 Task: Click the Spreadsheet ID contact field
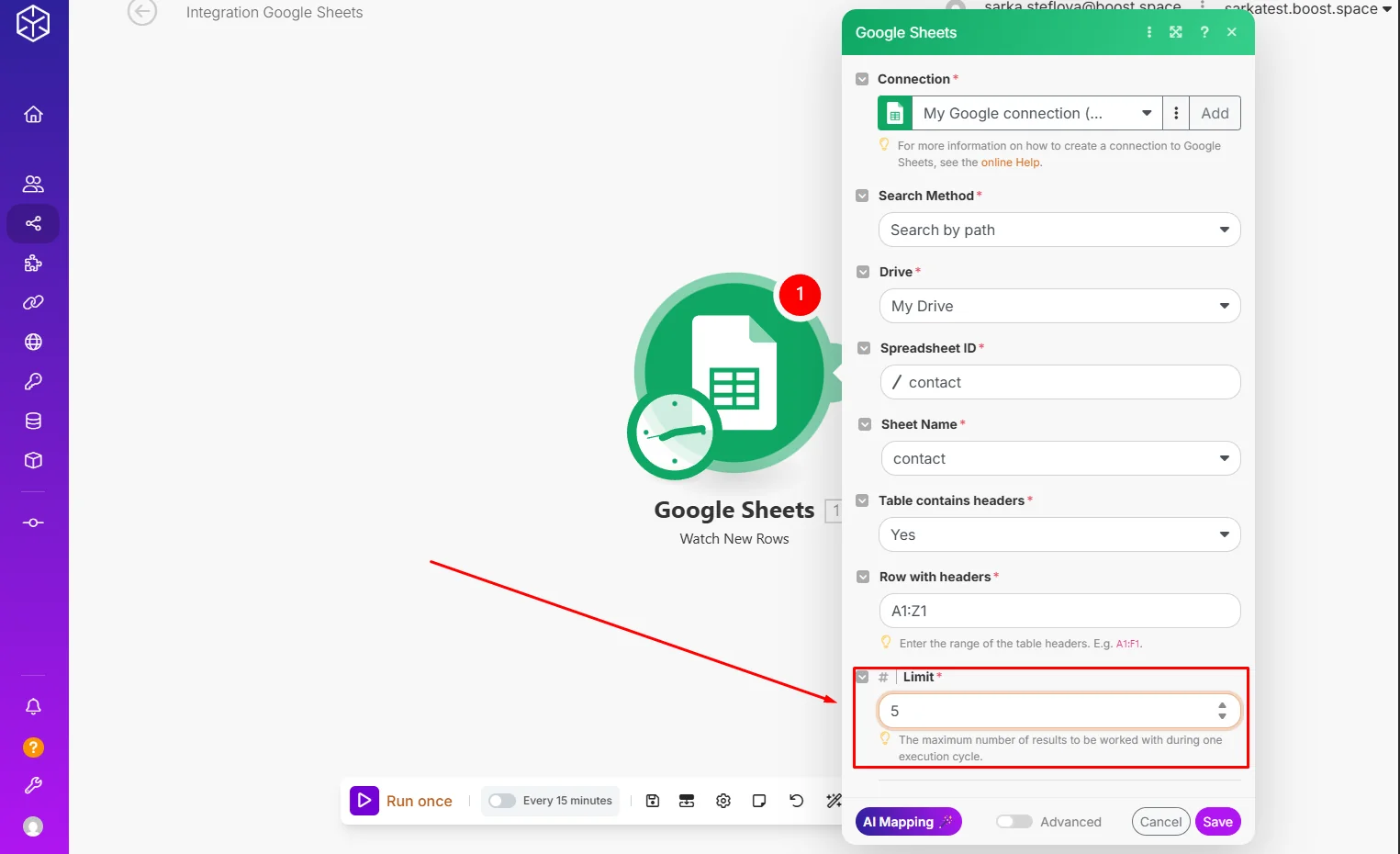coord(1060,382)
